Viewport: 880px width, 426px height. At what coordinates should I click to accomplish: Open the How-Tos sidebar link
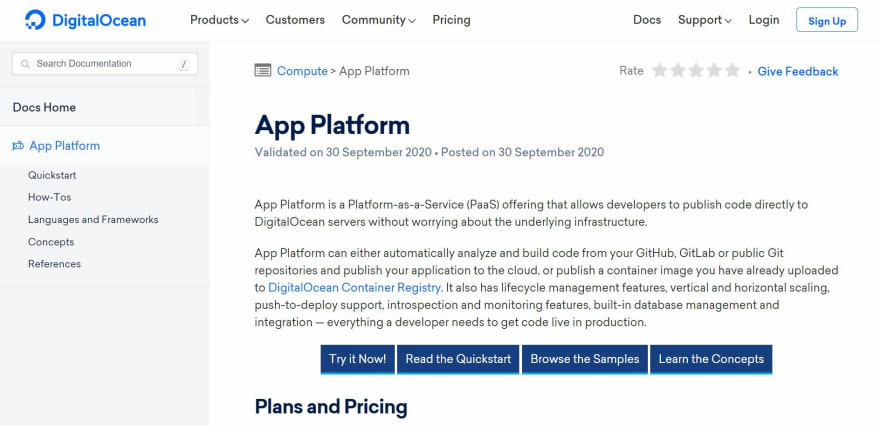[x=49, y=198]
